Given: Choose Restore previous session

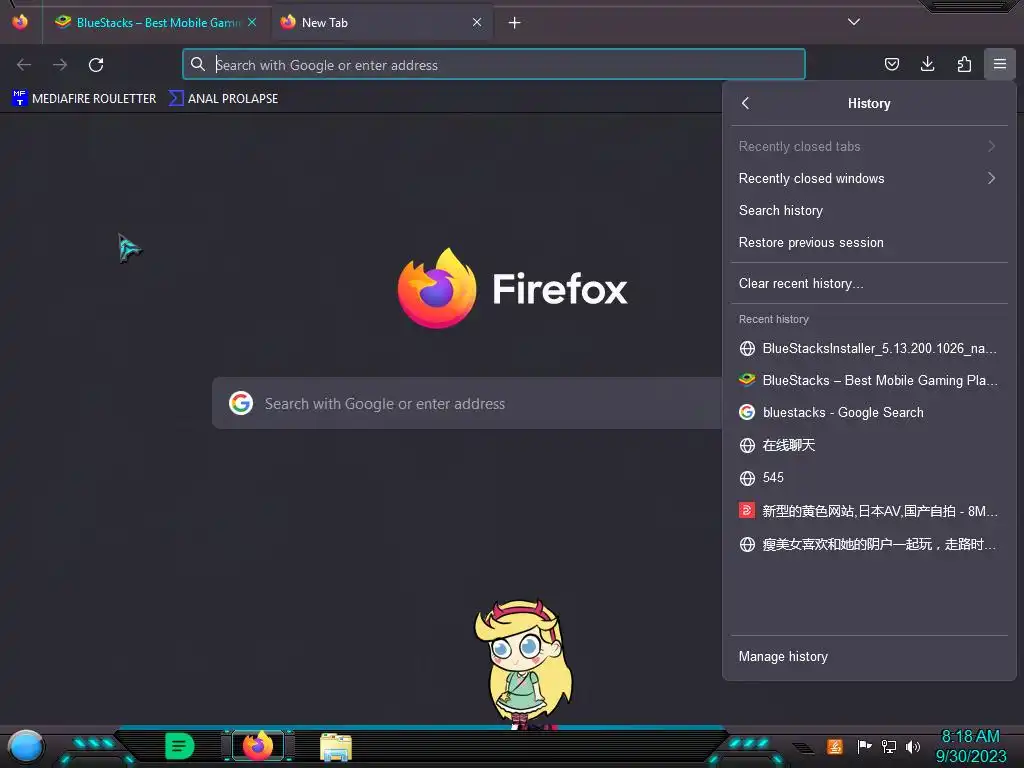Looking at the screenshot, I should point(869,242).
